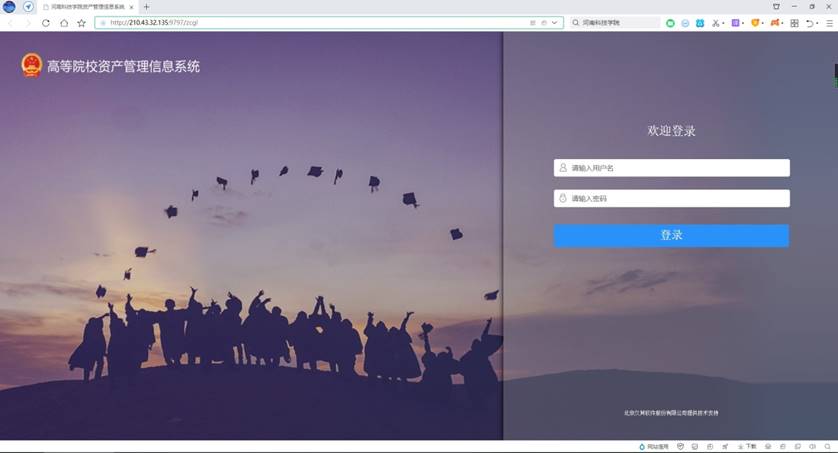Screen dimensions: 838x453
Task: Bookmark this page with the star icon
Action: 81,23
